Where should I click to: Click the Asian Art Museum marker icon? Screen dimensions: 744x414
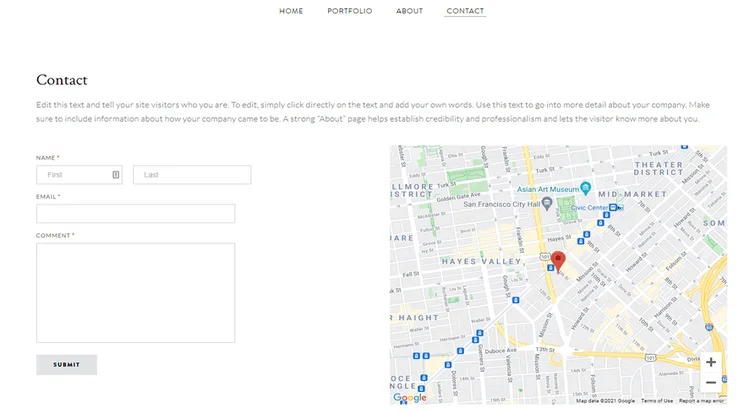586,188
